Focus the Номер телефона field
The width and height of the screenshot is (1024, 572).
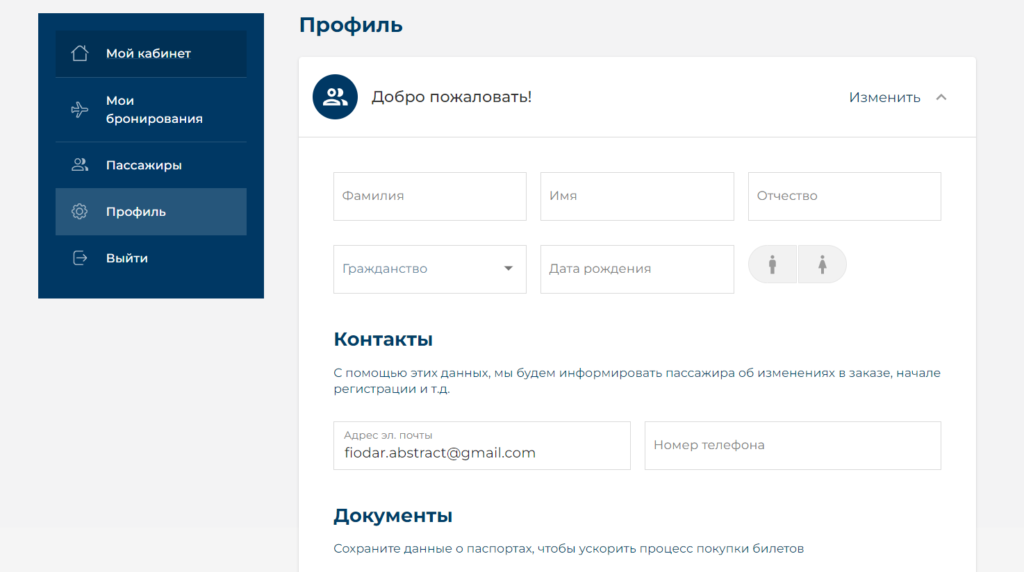(x=792, y=445)
